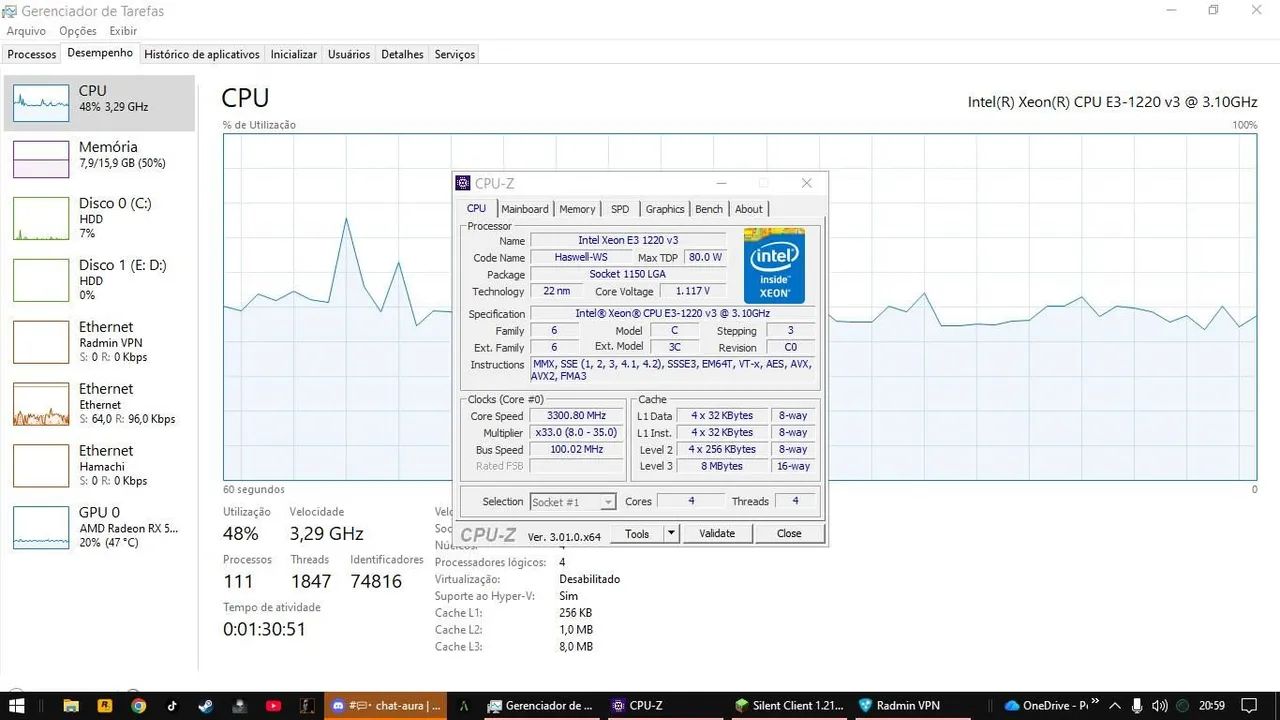This screenshot has width=1280, height=720.
Task: Select Disco 1 (E: D:) in the sidebar
Action: click(99, 280)
